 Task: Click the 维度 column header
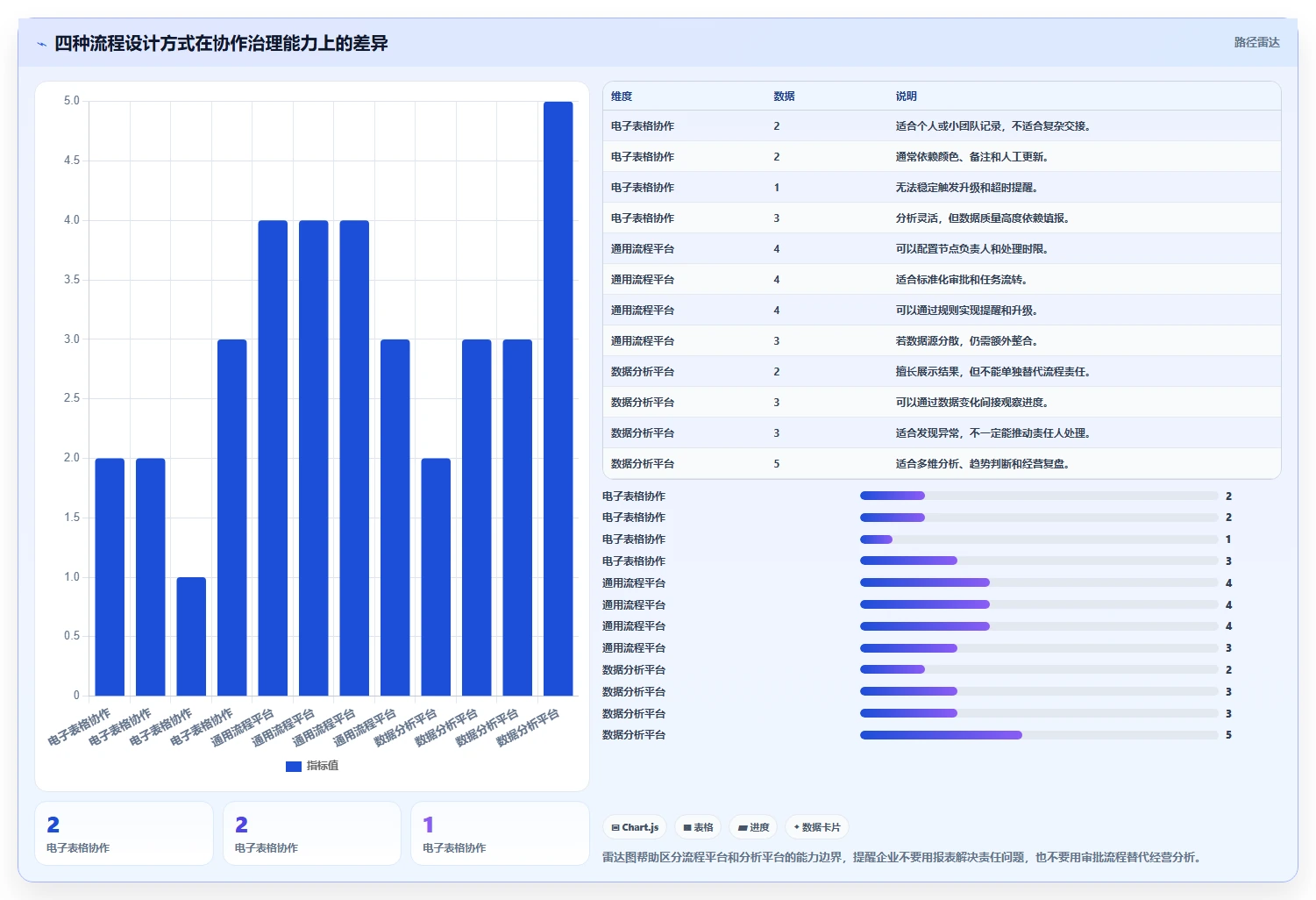622,96
